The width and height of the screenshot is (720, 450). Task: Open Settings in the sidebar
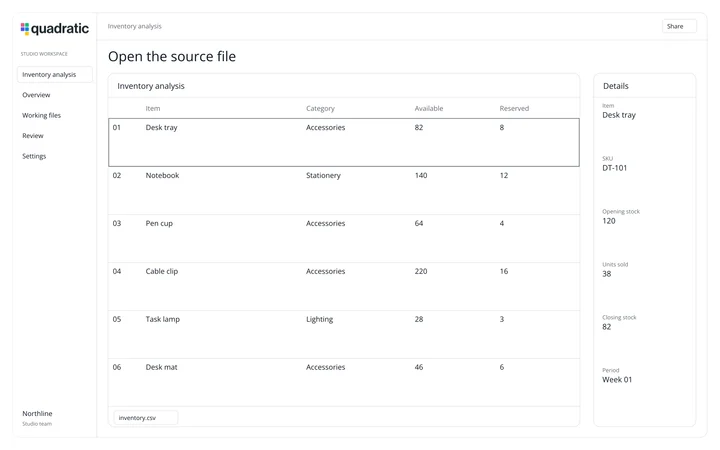tap(34, 156)
